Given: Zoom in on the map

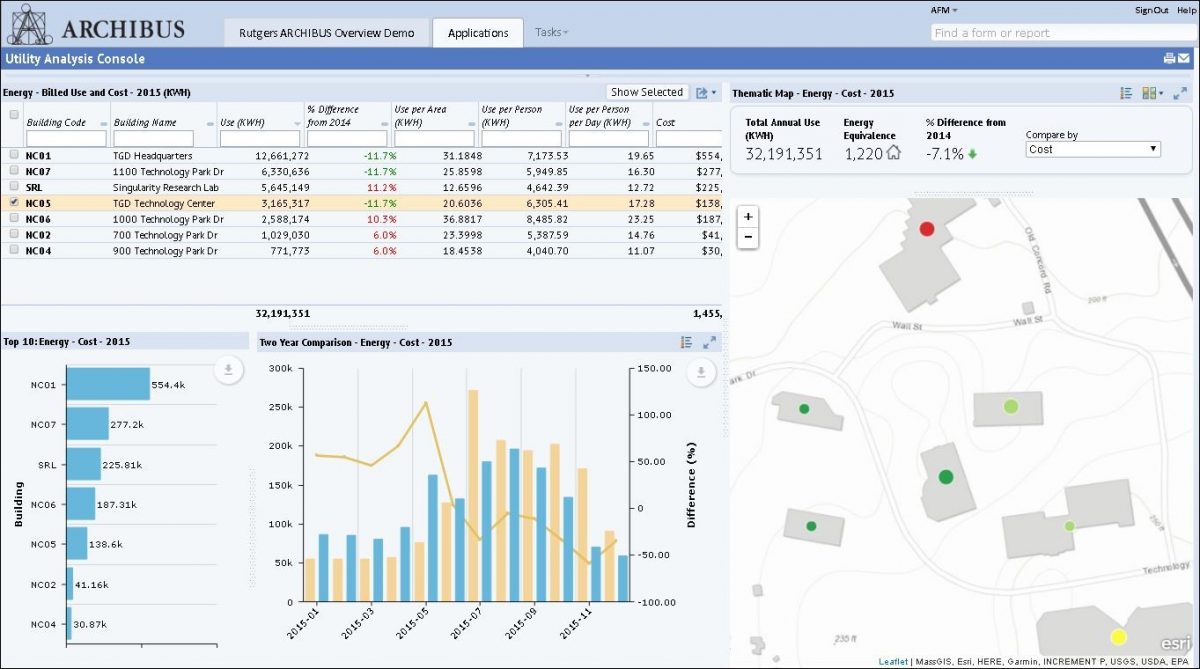Looking at the screenshot, I should [x=749, y=217].
